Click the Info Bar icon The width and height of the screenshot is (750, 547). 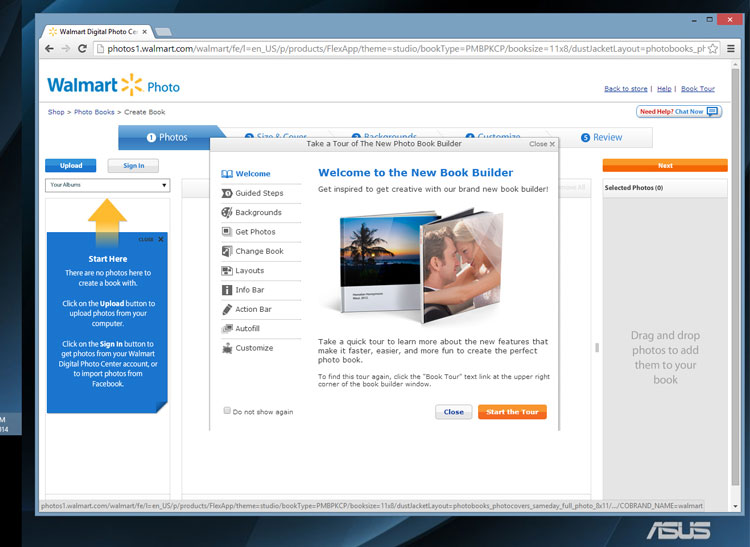(227, 290)
